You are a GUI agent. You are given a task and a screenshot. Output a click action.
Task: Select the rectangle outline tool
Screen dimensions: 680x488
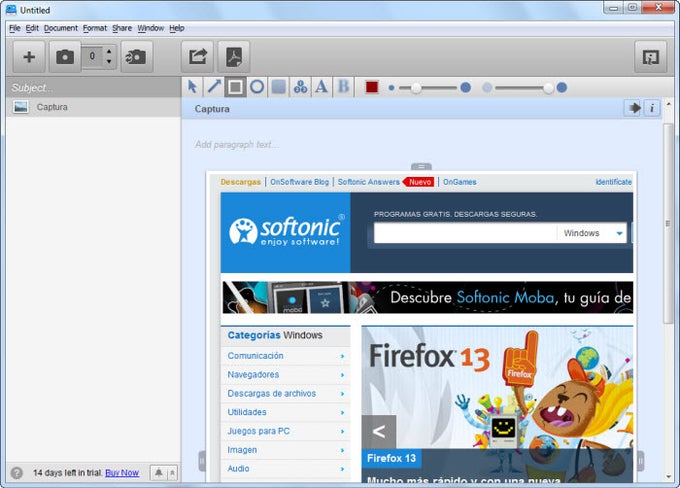235,87
